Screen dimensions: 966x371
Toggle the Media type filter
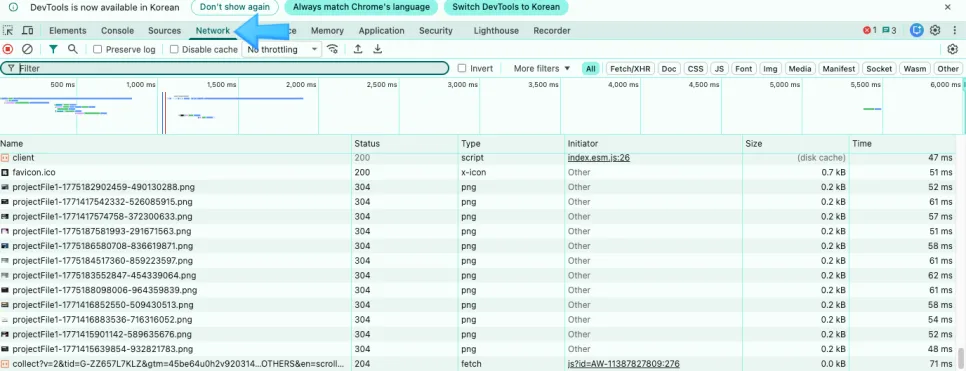(800, 68)
